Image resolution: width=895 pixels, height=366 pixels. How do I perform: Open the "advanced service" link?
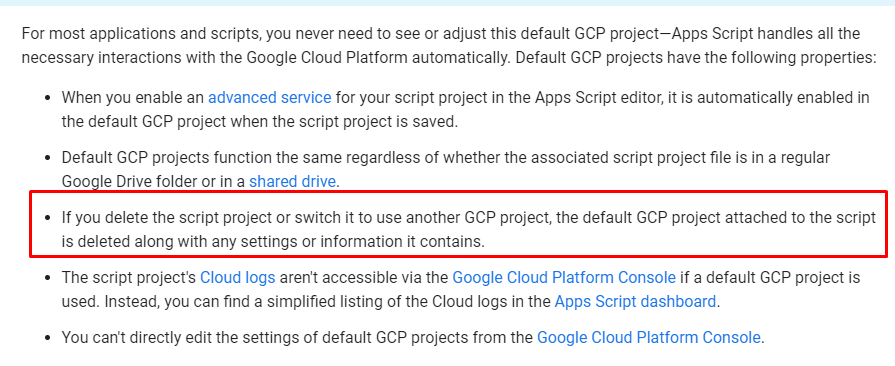(x=269, y=98)
